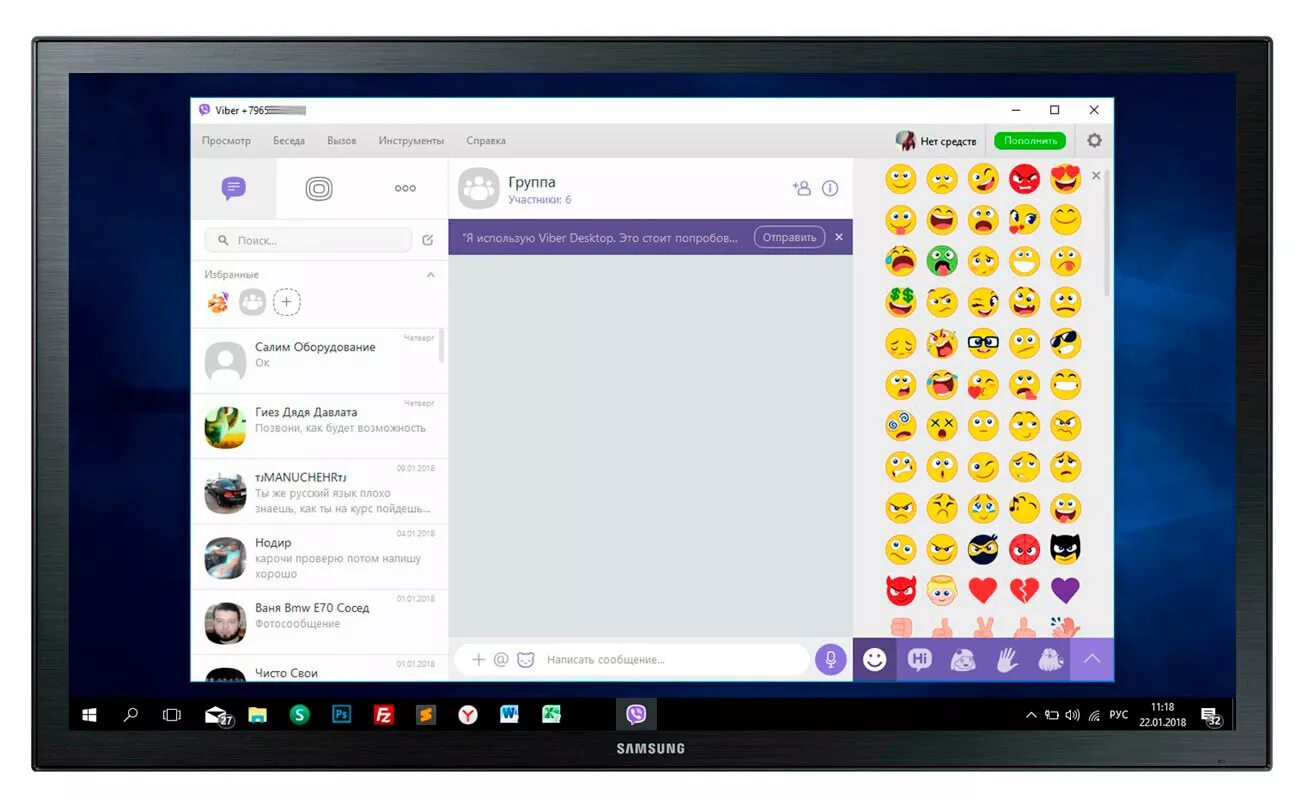This screenshot has height=800, width=1303.
Task: Select the smiley emoji category tab
Action: pos(875,660)
